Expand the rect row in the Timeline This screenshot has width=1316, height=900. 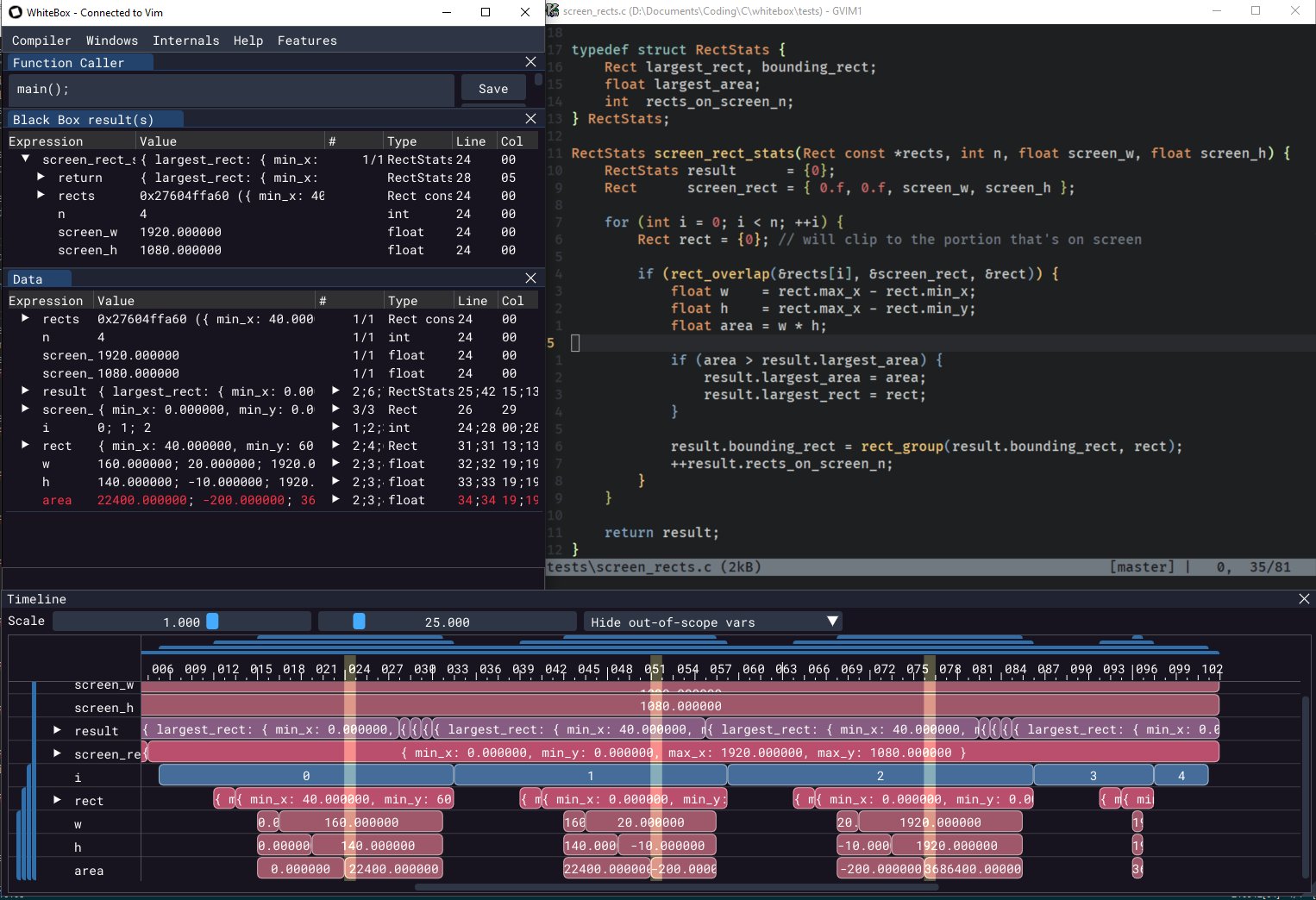click(x=57, y=800)
